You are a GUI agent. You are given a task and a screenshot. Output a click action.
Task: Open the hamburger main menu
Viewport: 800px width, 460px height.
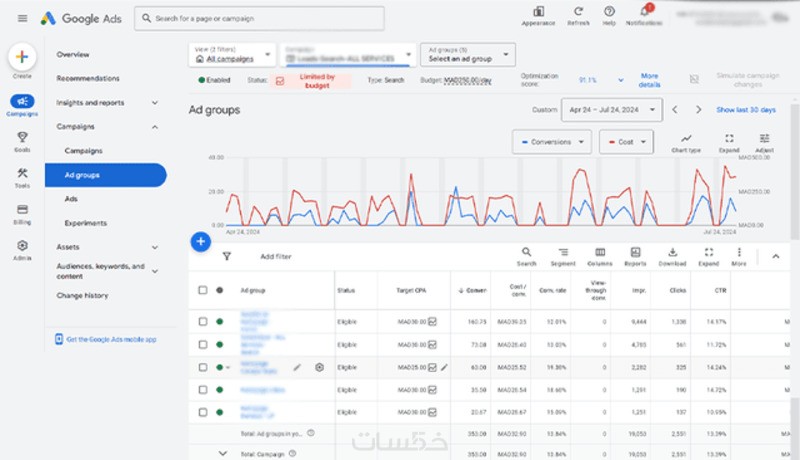tap(22, 18)
